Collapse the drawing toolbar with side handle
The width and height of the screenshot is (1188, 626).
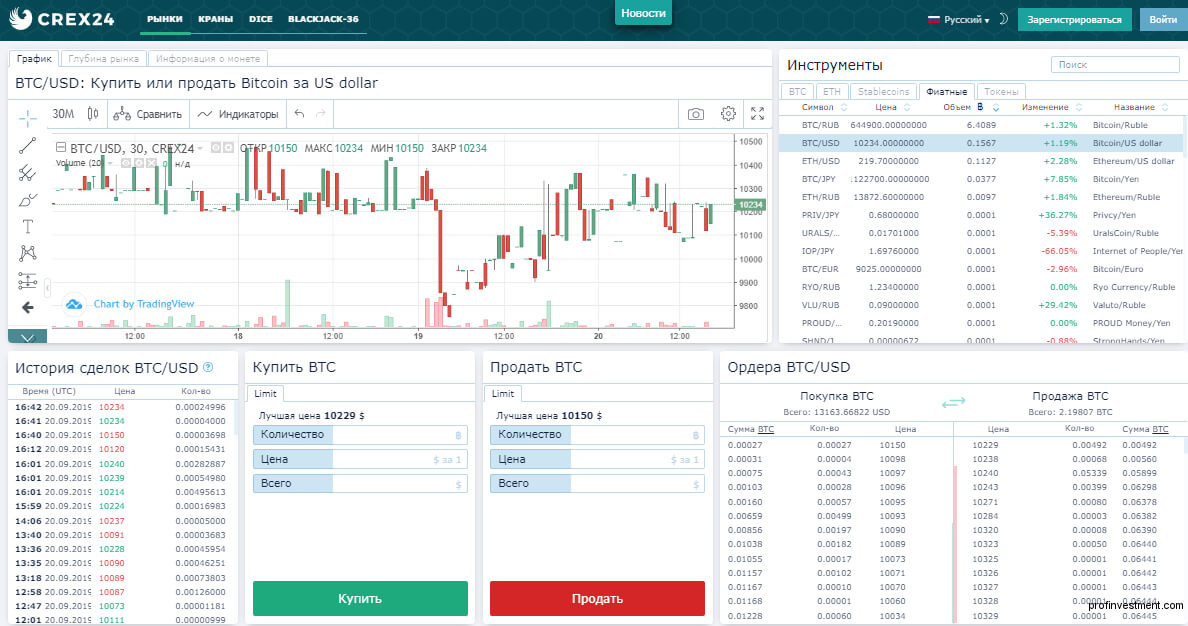click(48, 287)
